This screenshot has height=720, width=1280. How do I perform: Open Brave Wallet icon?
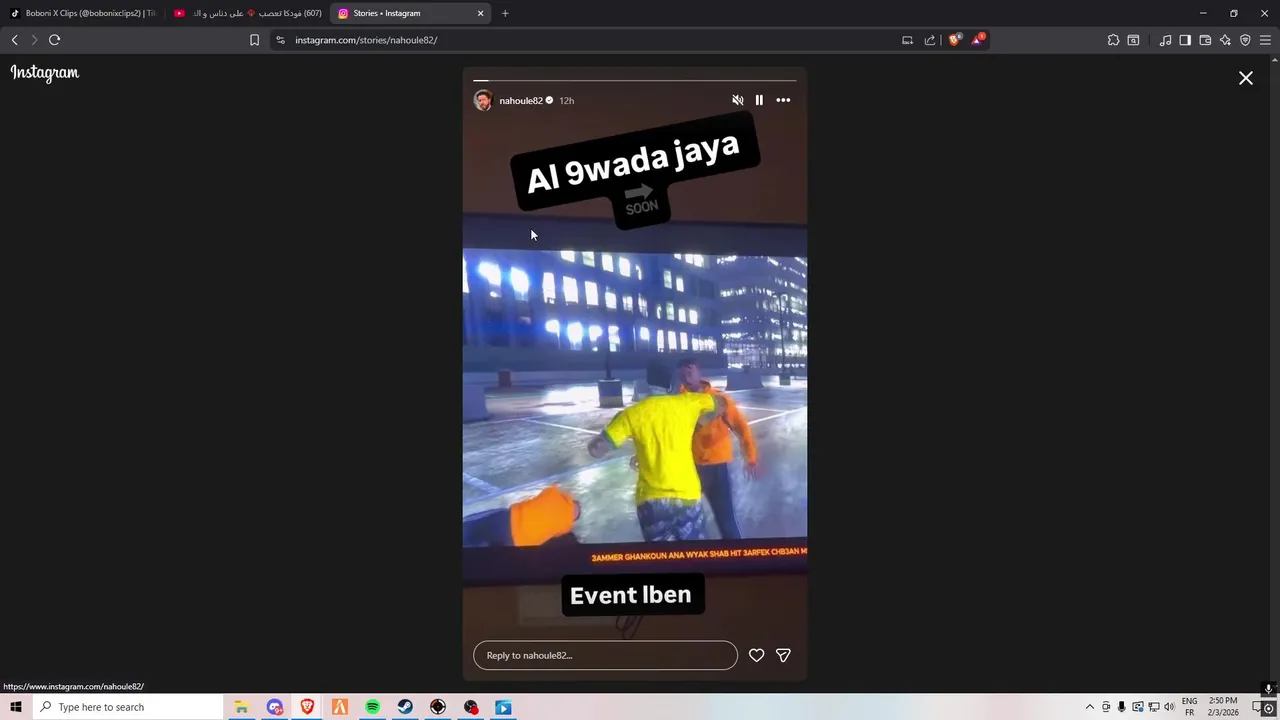[1205, 40]
